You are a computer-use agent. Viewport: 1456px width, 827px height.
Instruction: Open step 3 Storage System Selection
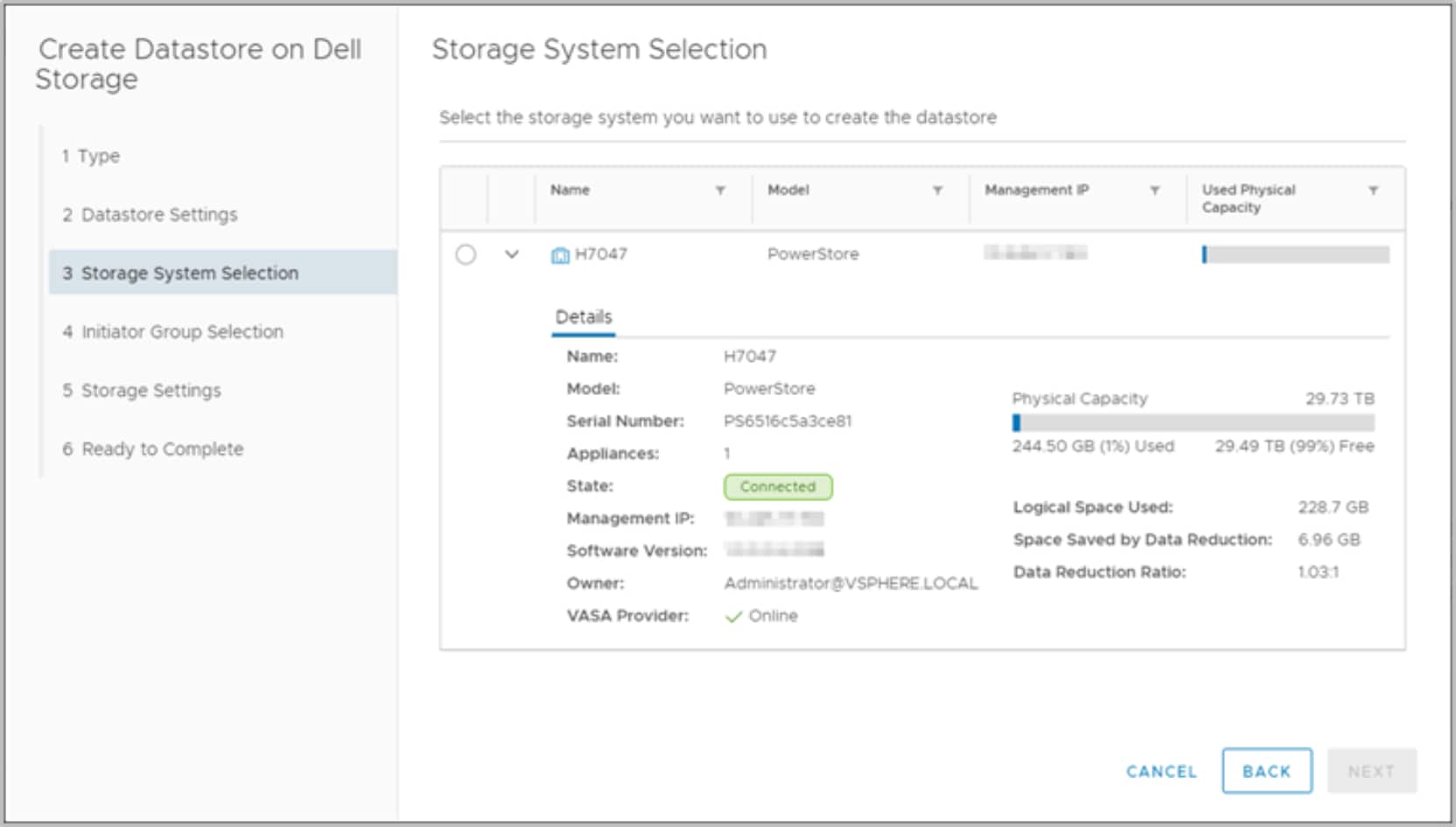pos(223,272)
